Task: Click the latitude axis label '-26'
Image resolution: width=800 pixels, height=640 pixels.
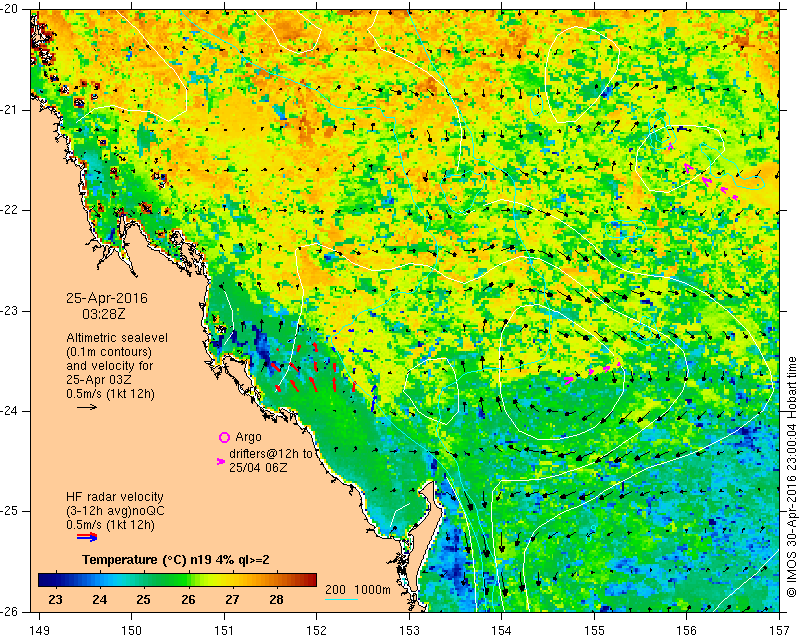Action: 9,612
